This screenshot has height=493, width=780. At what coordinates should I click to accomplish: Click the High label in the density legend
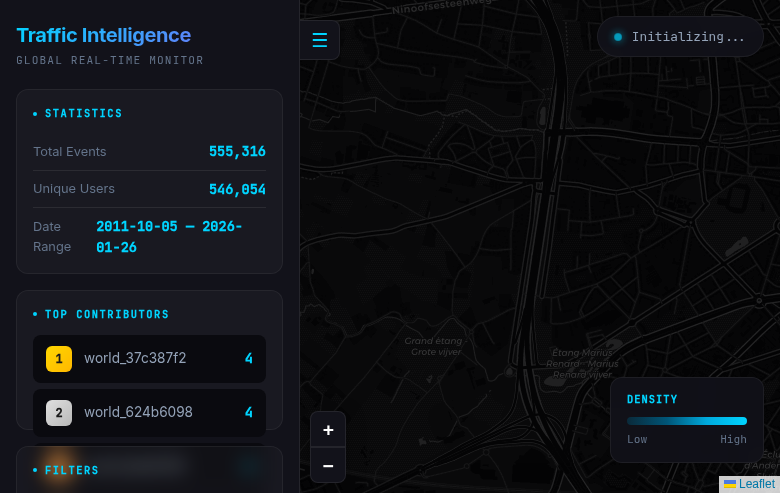click(733, 439)
